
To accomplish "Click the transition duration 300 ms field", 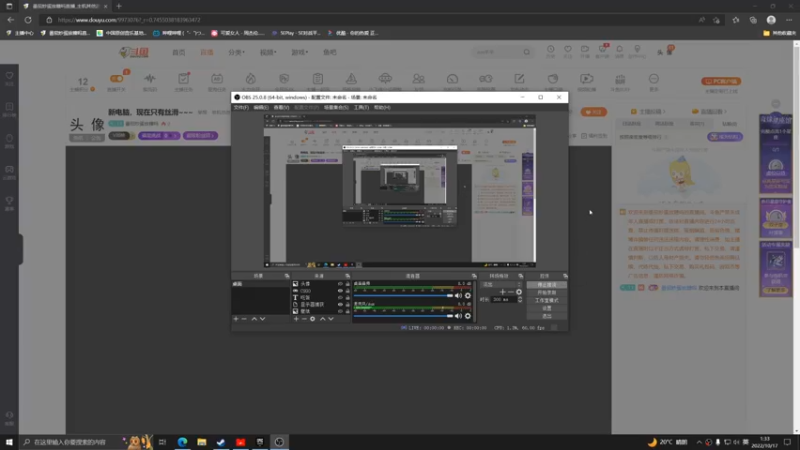I will click(504, 299).
